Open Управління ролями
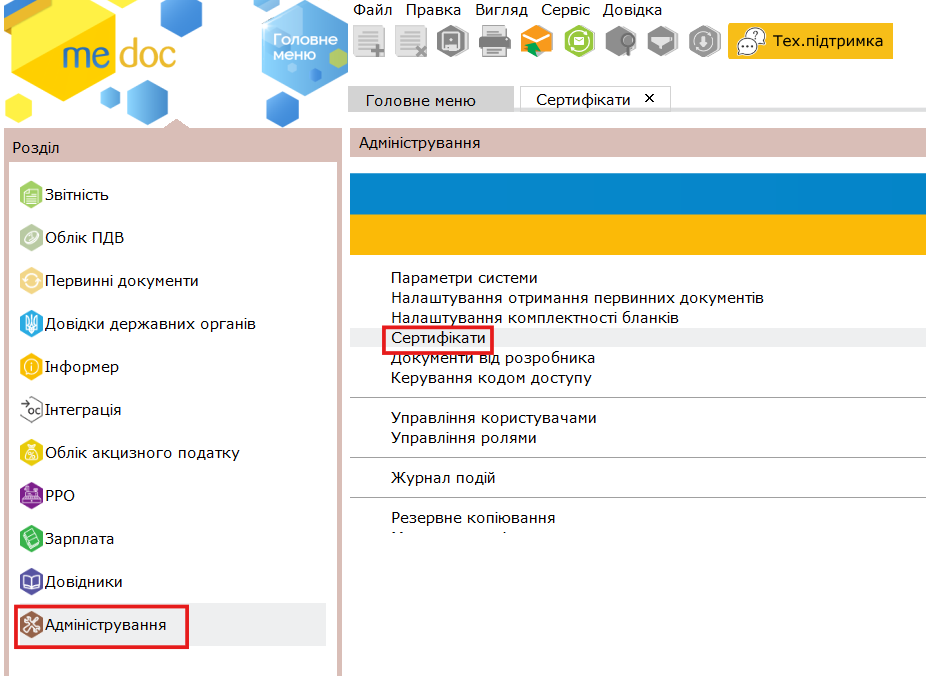 click(x=464, y=438)
